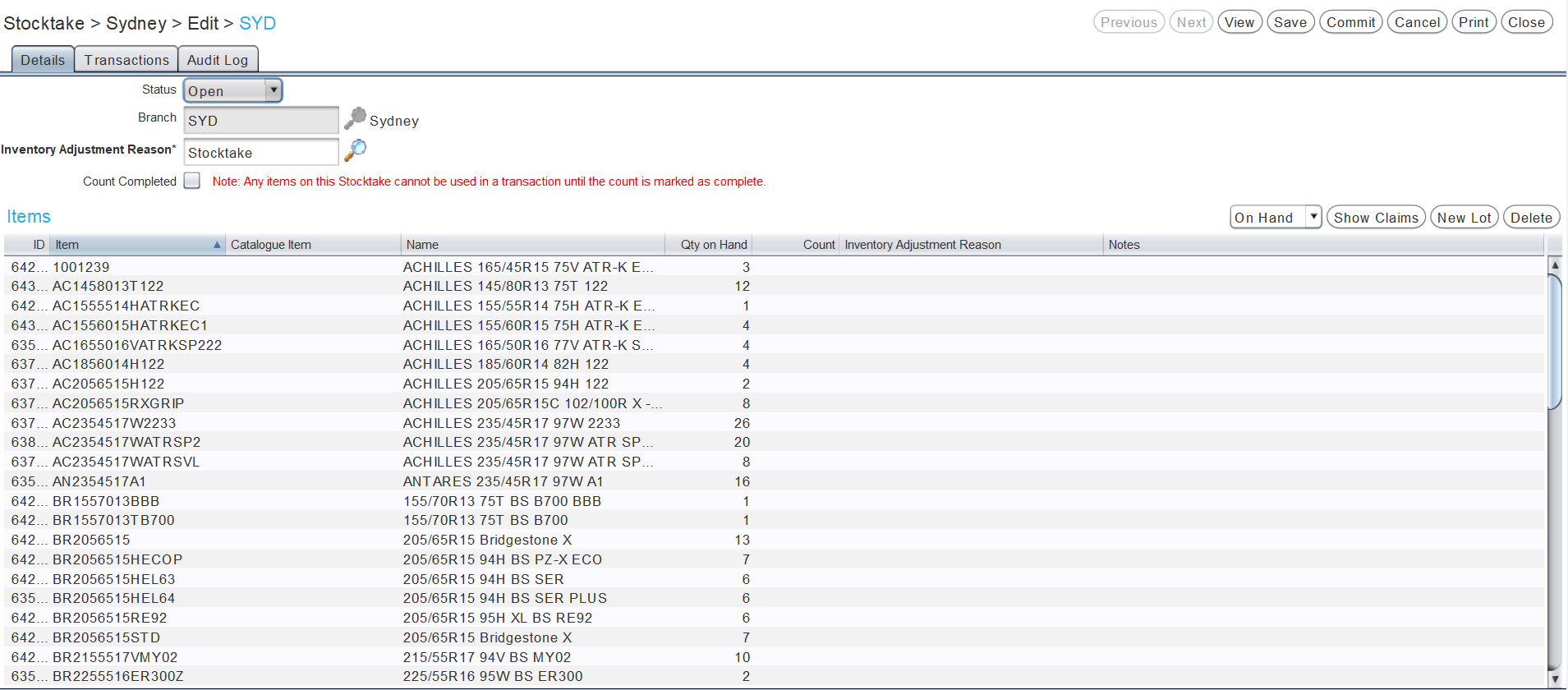The height and width of the screenshot is (690, 1568).
Task: Sort by the Qty on Hand column header
Action: point(709,245)
